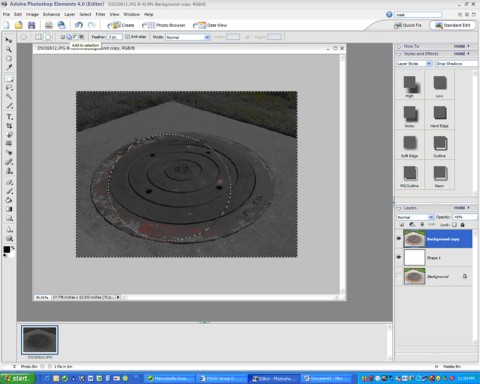Hide the Background copy layer

pos(399,239)
